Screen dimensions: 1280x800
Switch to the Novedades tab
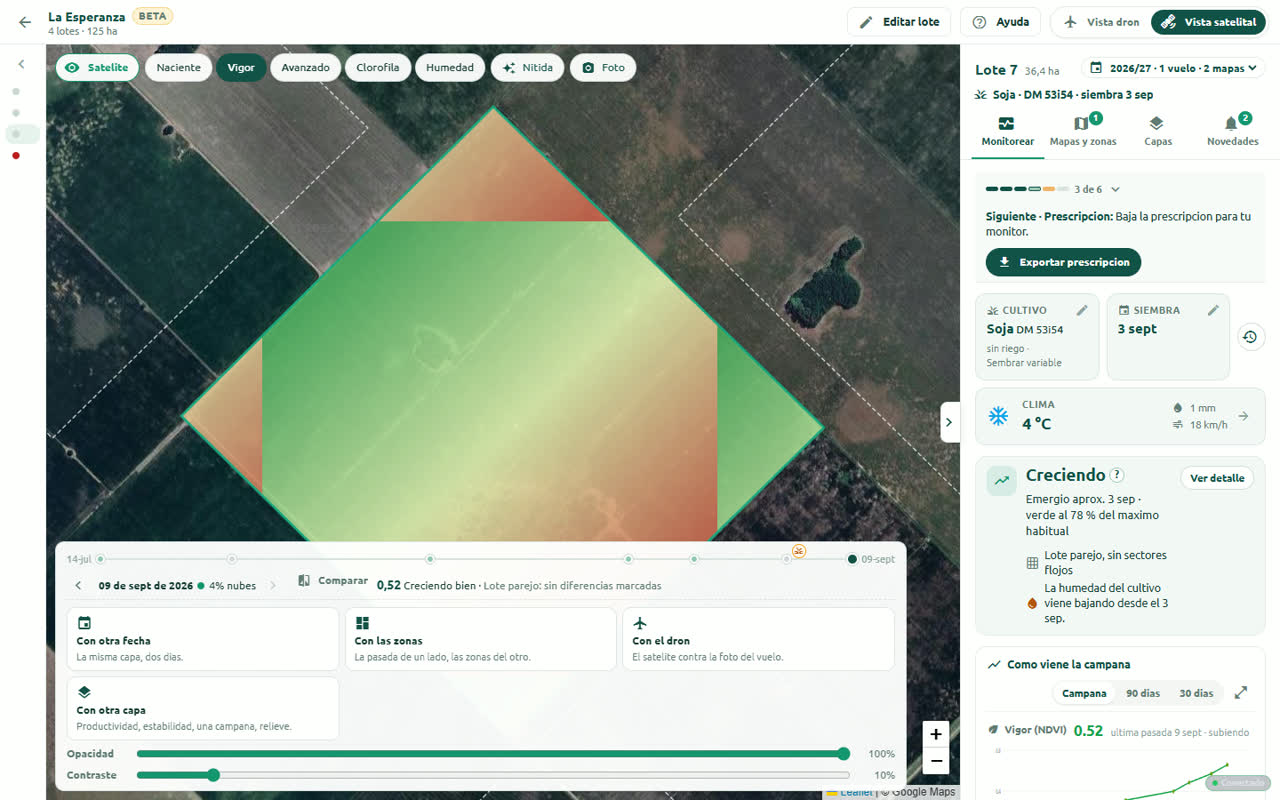pos(1232,131)
